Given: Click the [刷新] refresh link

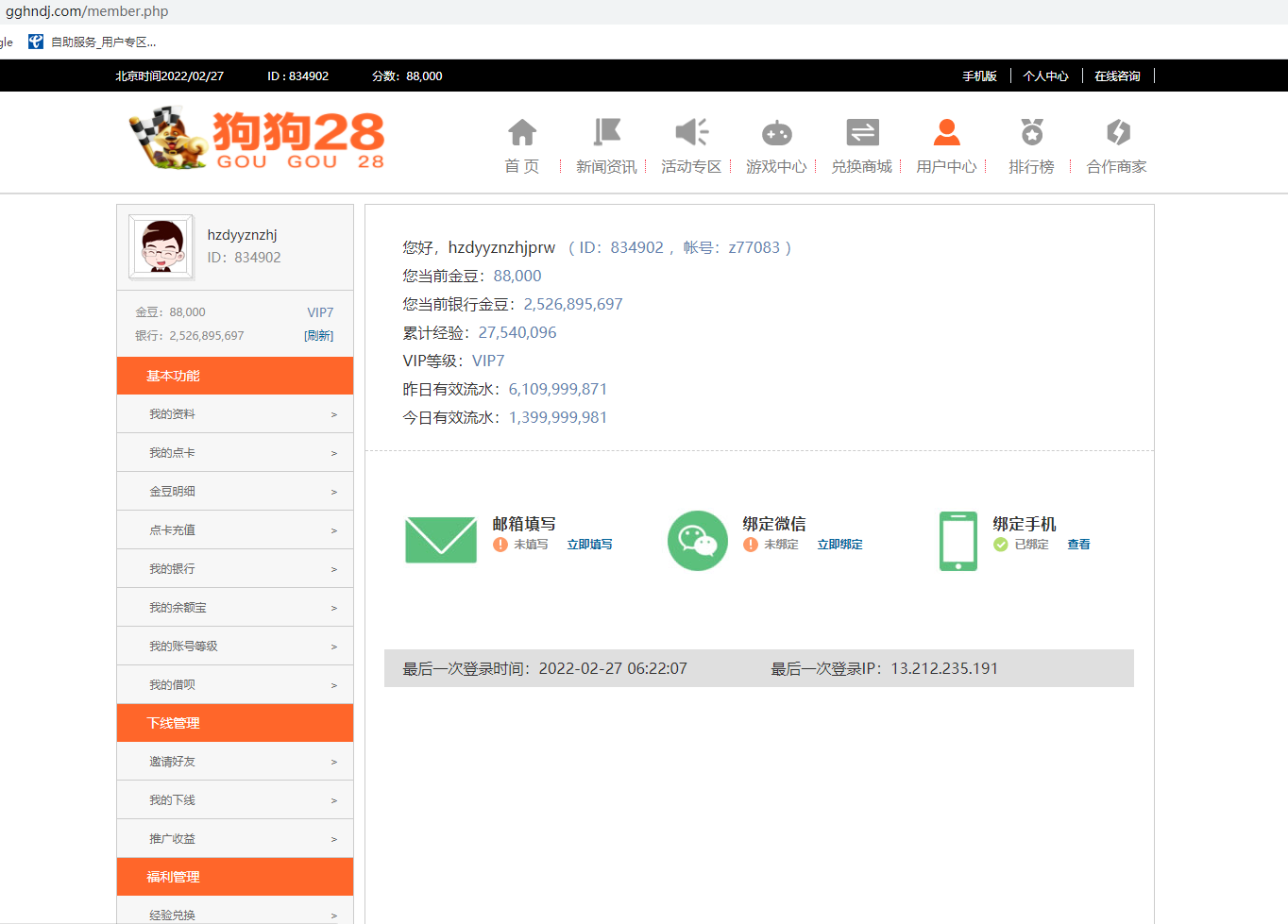Looking at the screenshot, I should point(318,336).
